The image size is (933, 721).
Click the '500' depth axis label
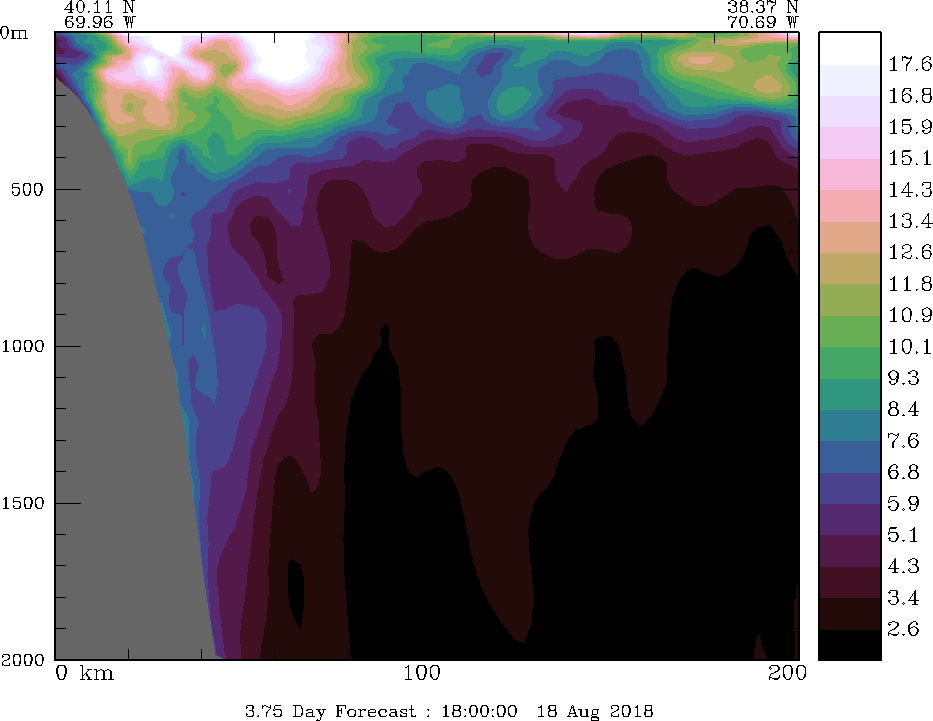[x=27, y=189]
